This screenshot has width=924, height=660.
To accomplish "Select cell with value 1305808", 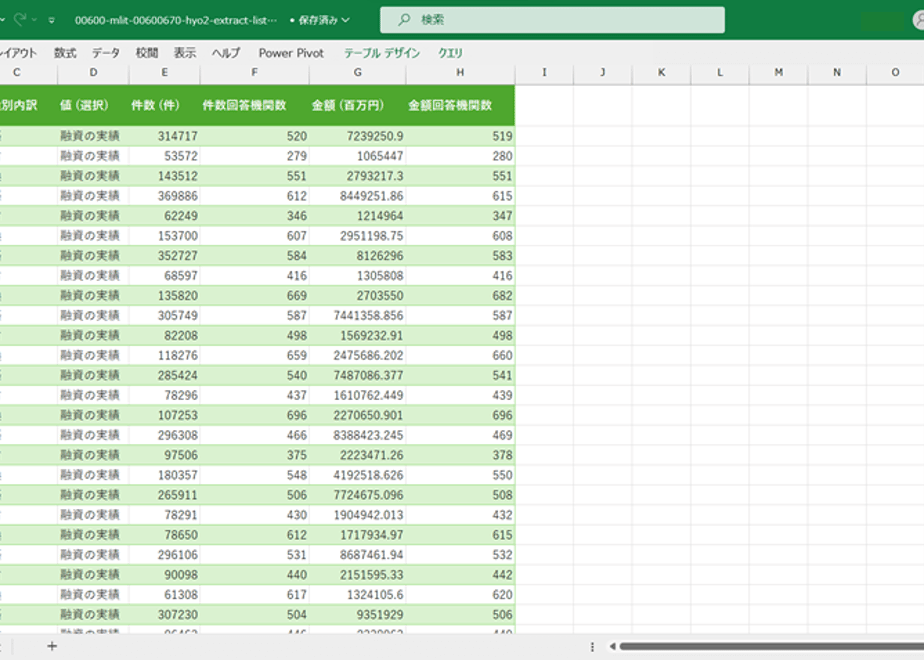I will pyautogui.click(x=358, y=276).
